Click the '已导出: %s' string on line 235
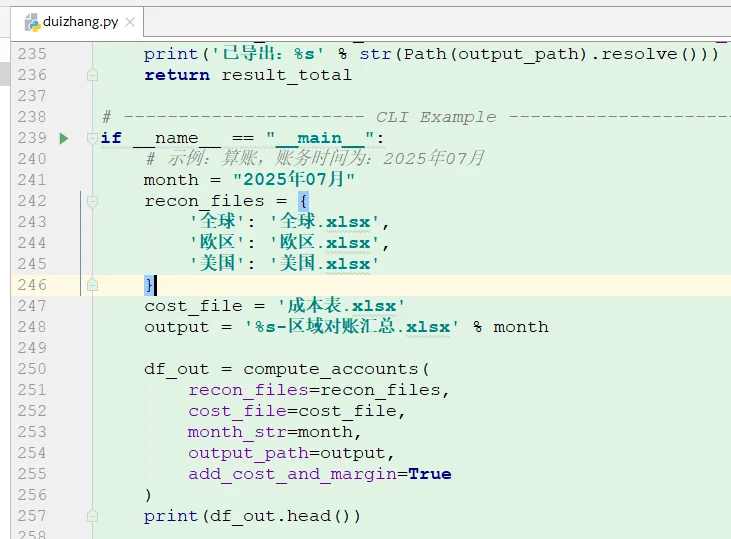 (268, 54)
